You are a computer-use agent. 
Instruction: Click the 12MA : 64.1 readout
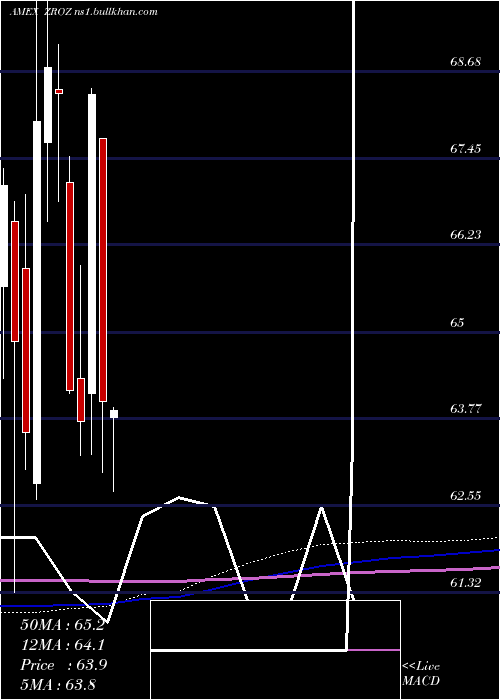tap(62, 645)
